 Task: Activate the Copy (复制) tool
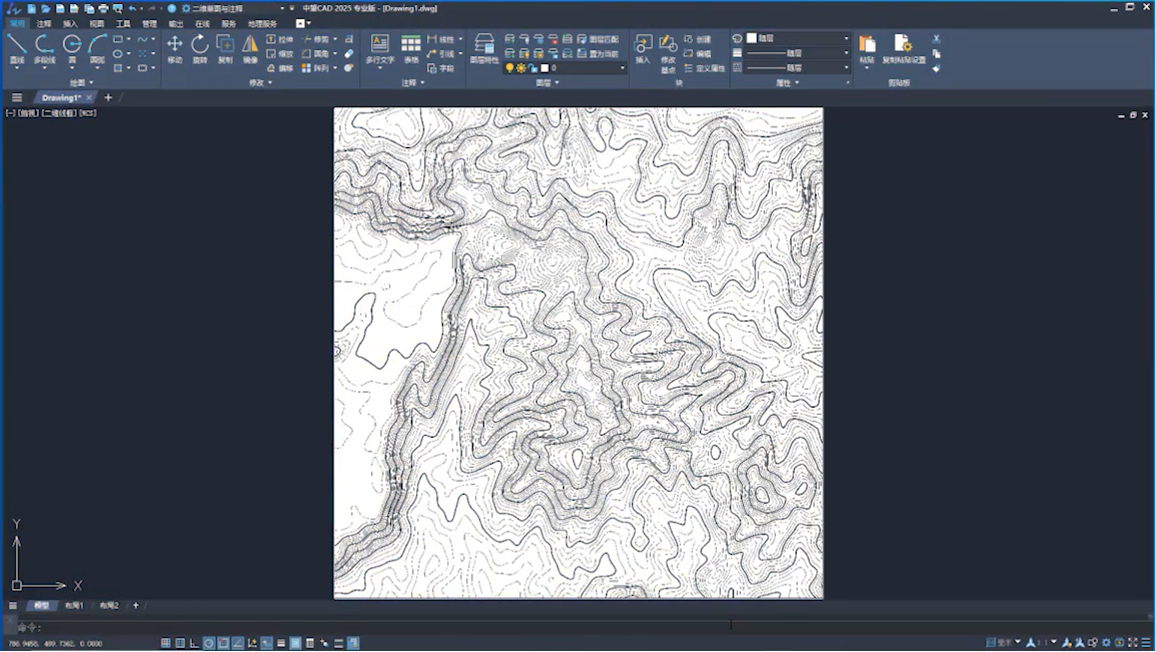pos(225,49)
